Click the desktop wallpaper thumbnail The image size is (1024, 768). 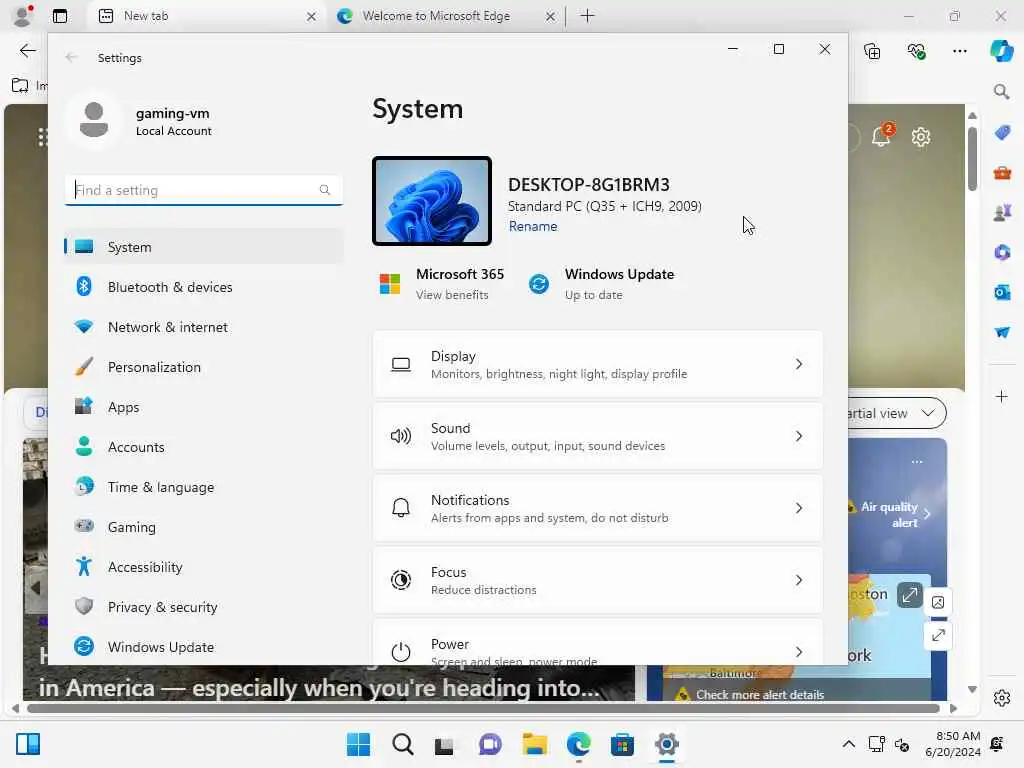pos(432,201)
